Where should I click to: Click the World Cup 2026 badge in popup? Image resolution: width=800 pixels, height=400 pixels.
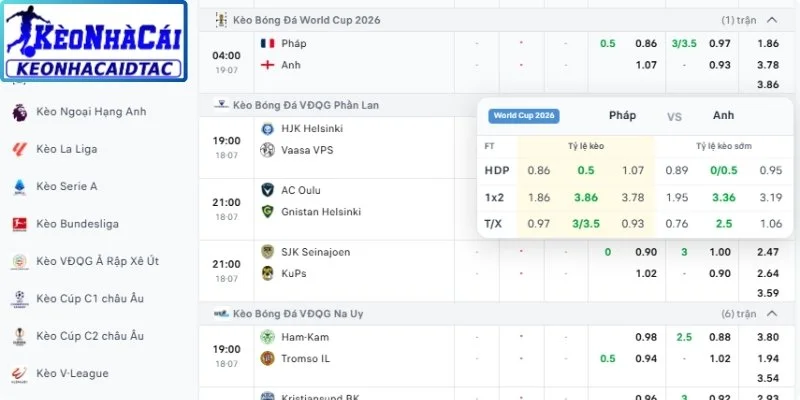(523, 116)
